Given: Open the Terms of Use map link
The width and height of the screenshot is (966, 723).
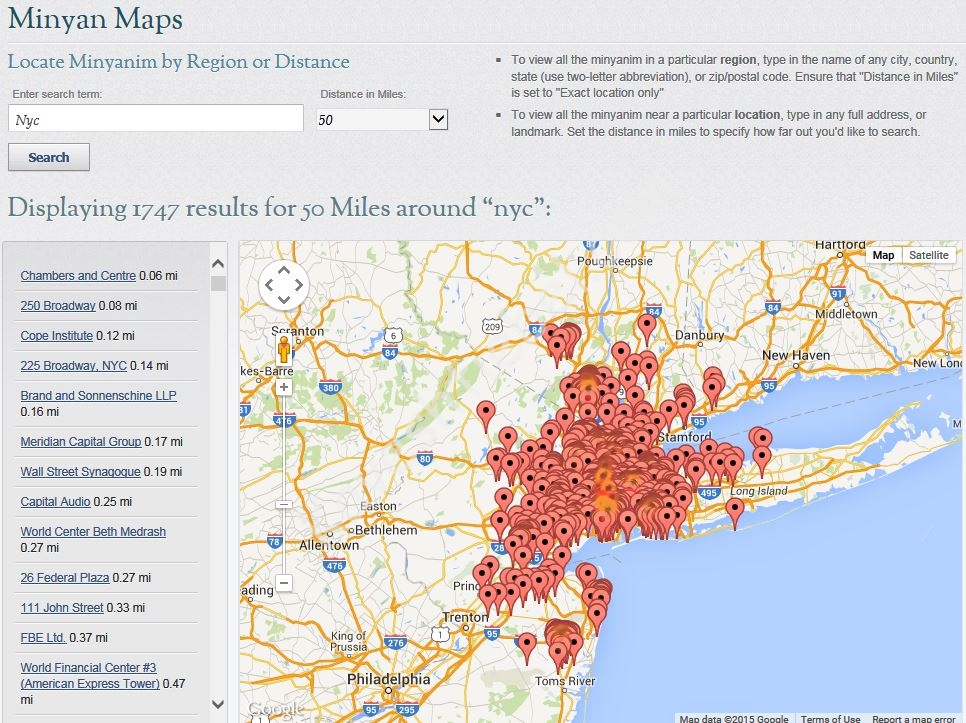Looking at the screenshot, I should click(x=829, y=718).
